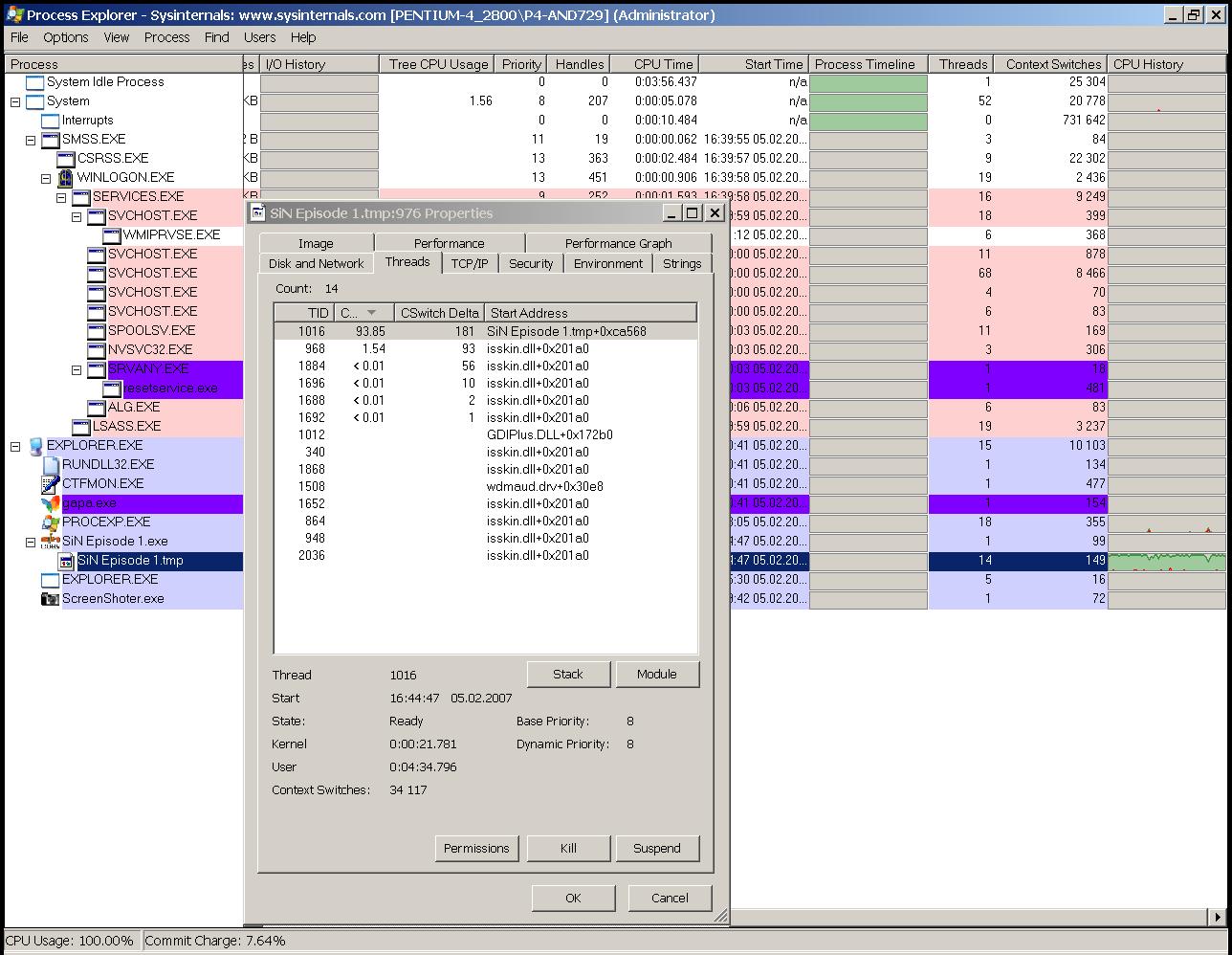Collapse the top-level EXPLORER.EXE tree node
This screenshot has width=1232, height=955.
[15, 446]
